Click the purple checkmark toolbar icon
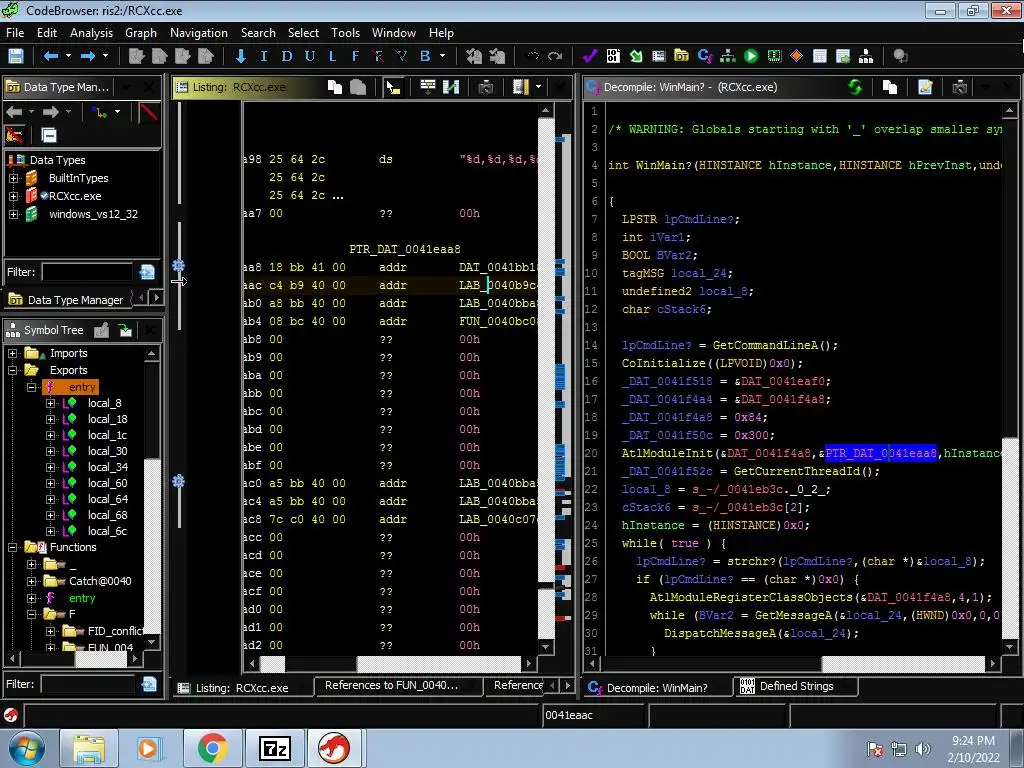This screenshot has height=768, width=1024. (590, 56)
